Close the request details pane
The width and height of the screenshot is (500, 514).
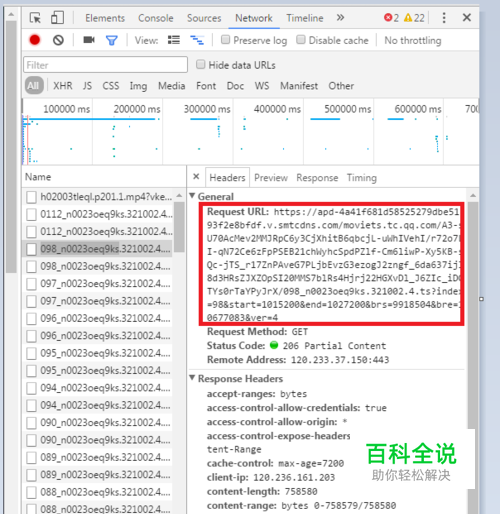coord(196,176)
